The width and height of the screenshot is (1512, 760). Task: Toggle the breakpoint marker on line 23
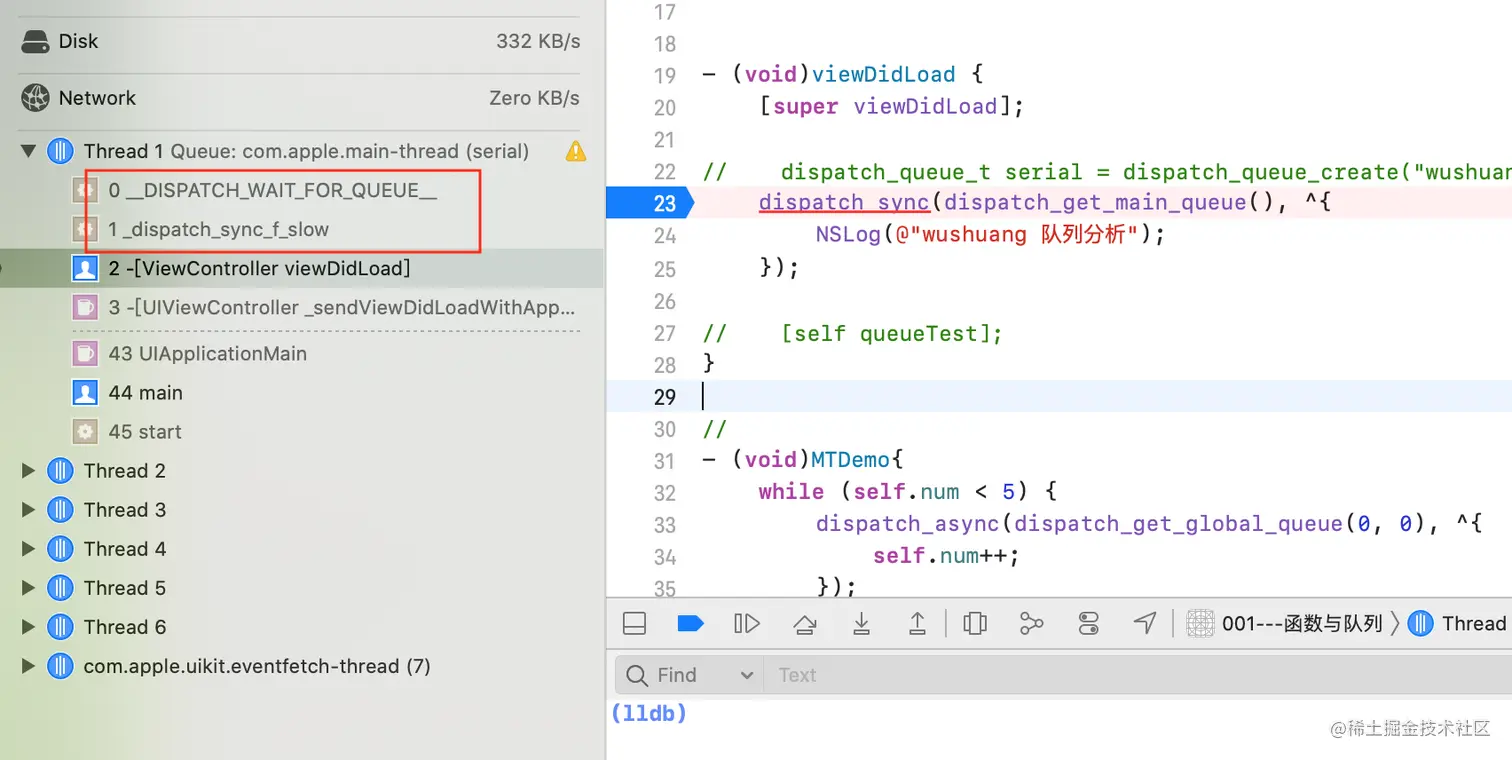point(650,204)
